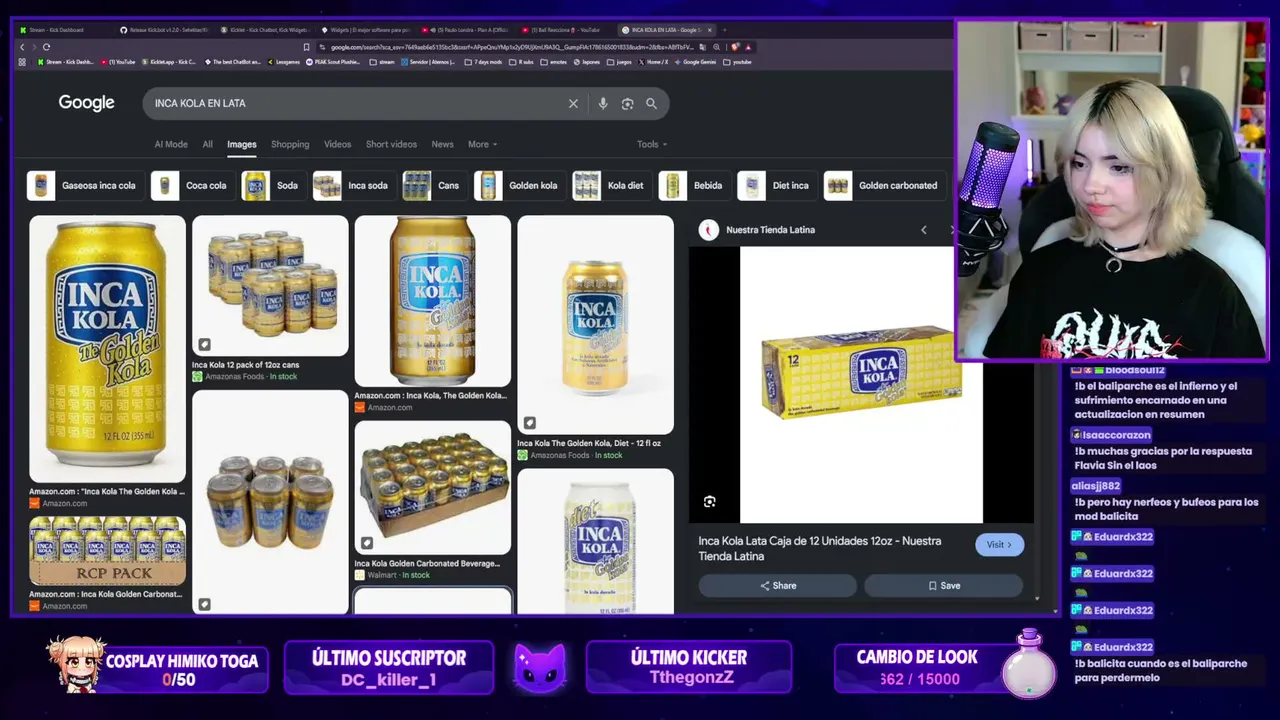Start voice search with the microphone icon

coord(602,103)
